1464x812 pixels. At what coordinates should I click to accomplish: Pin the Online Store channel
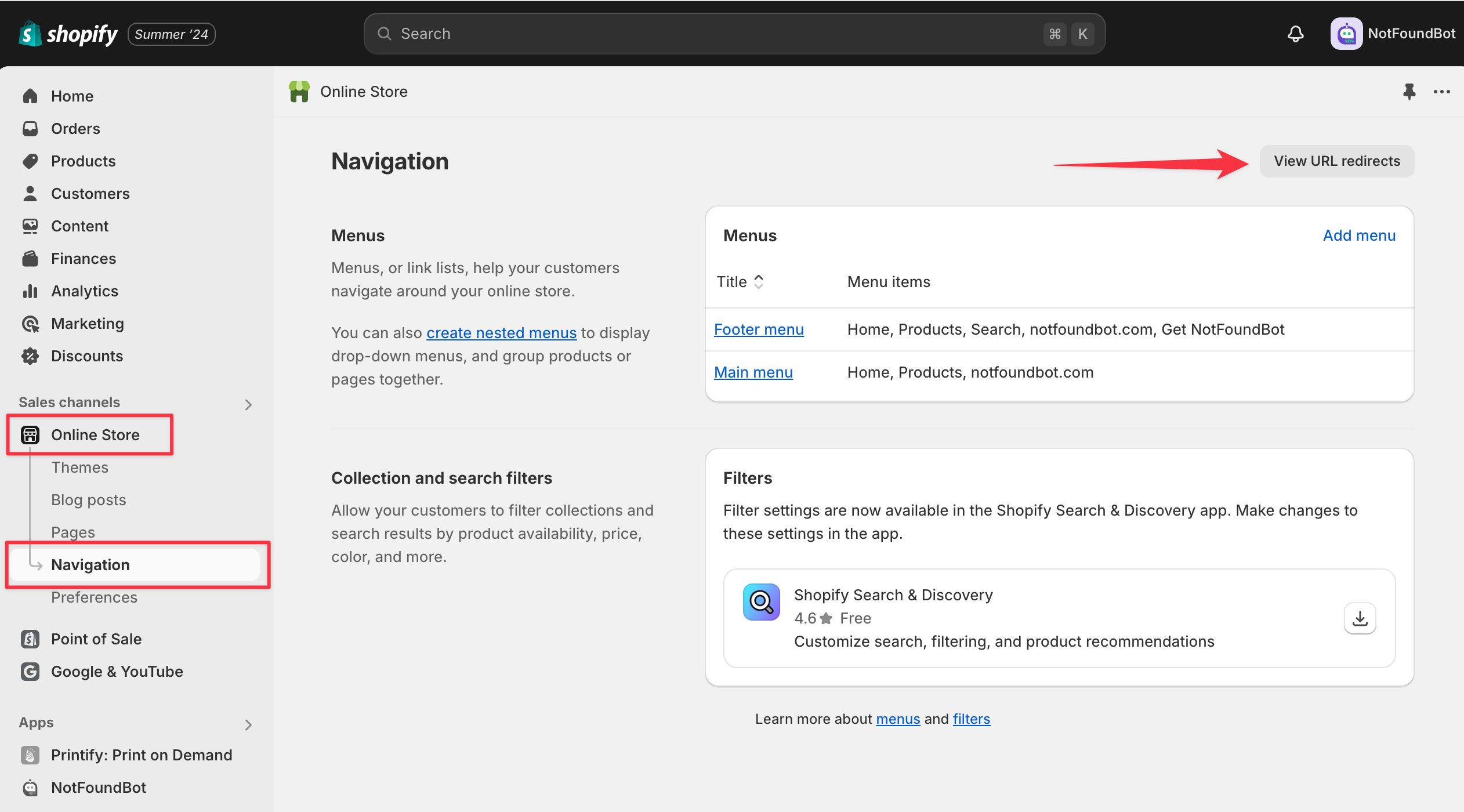[x=1409, y=92]
